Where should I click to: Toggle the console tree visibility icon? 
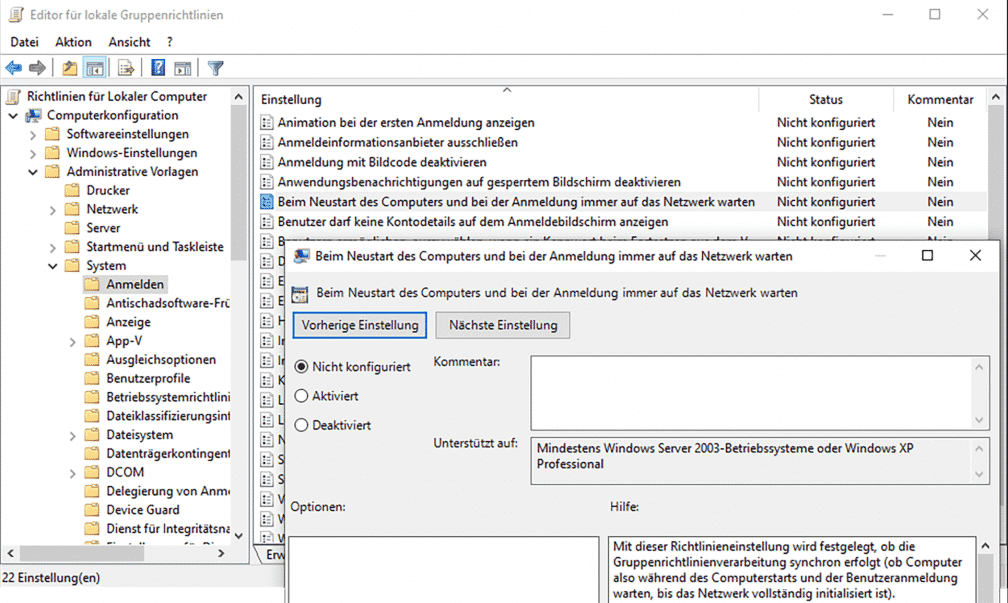pos(93,67)
